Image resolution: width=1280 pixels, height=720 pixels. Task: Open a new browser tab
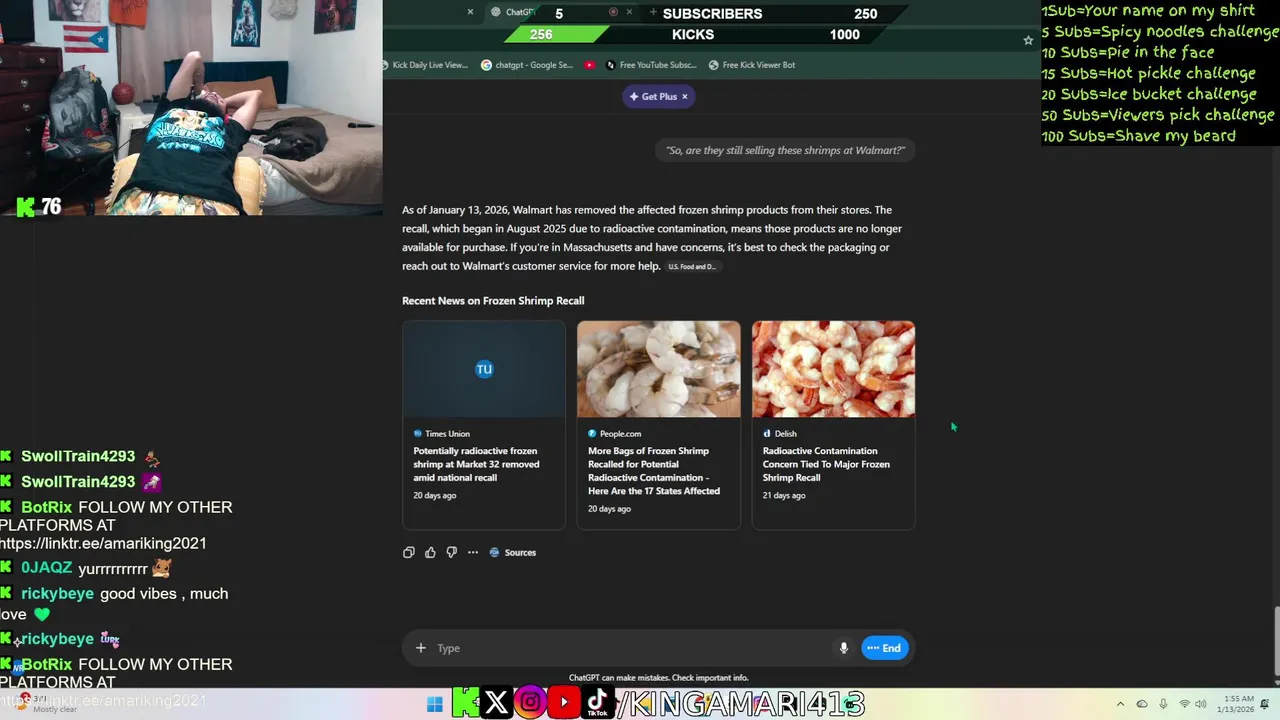[x=653, y=12]
